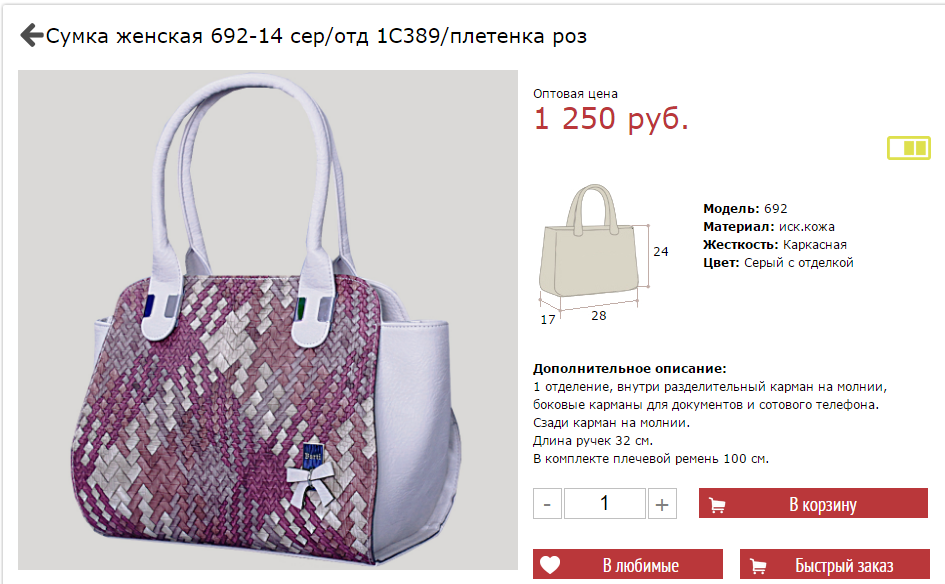Place order via Быстрый заказ label

844,565
